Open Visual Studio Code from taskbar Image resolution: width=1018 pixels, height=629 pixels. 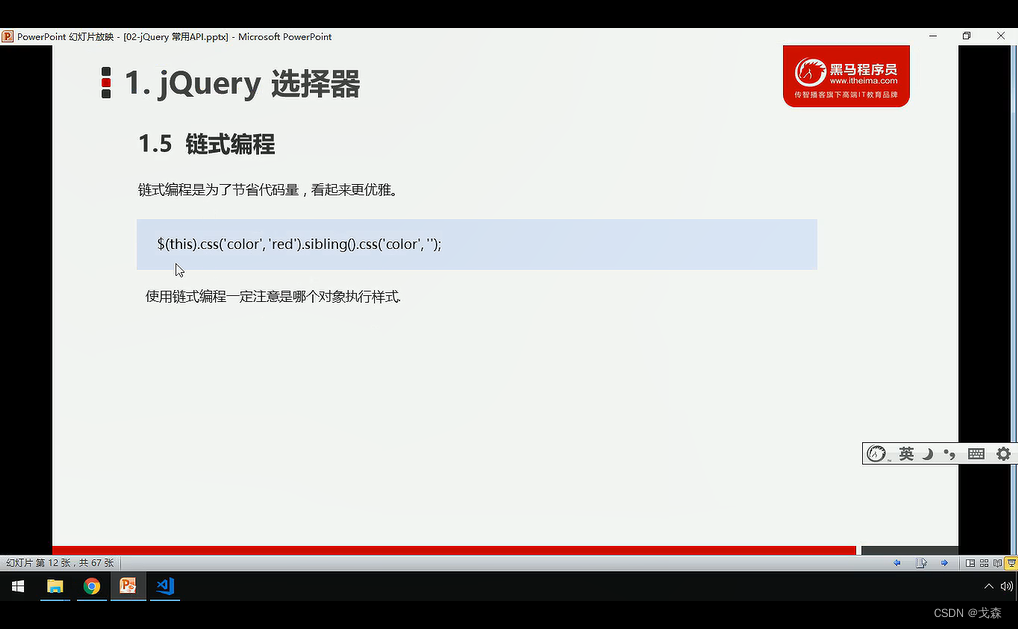tap(165, 586)
